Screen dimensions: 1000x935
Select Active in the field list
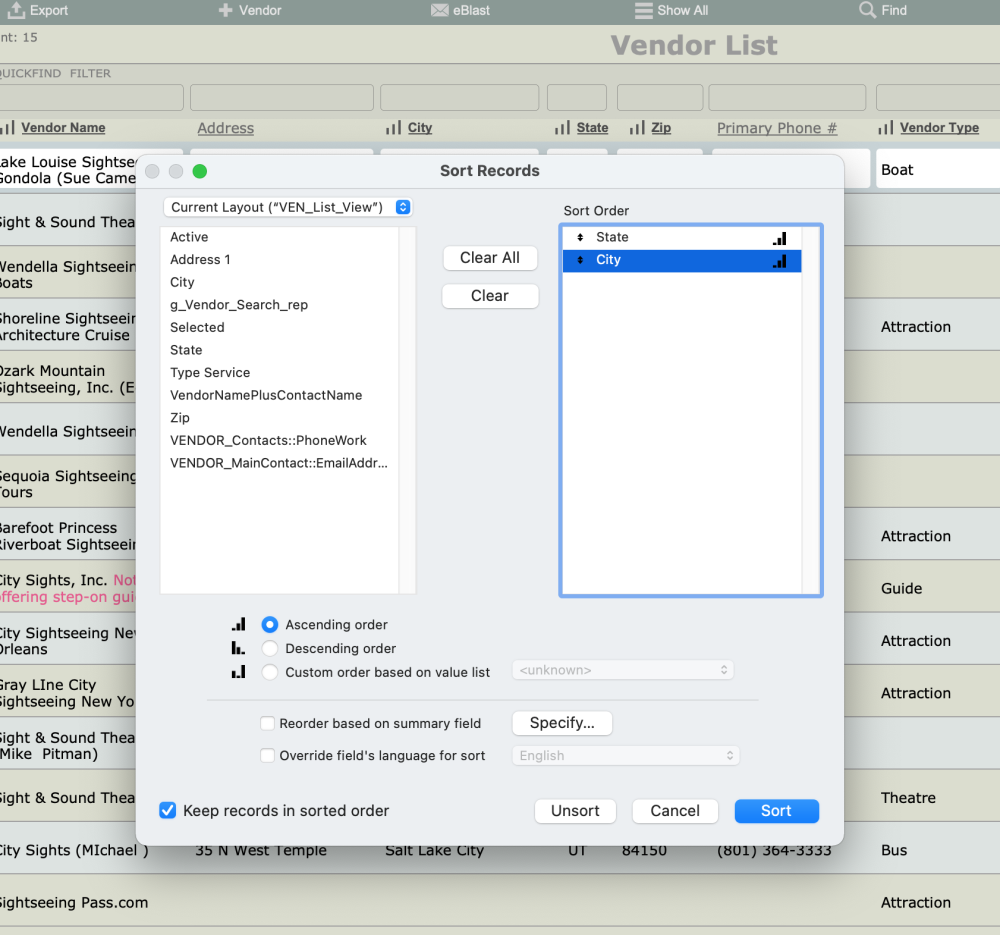click(x=279, y=237)
